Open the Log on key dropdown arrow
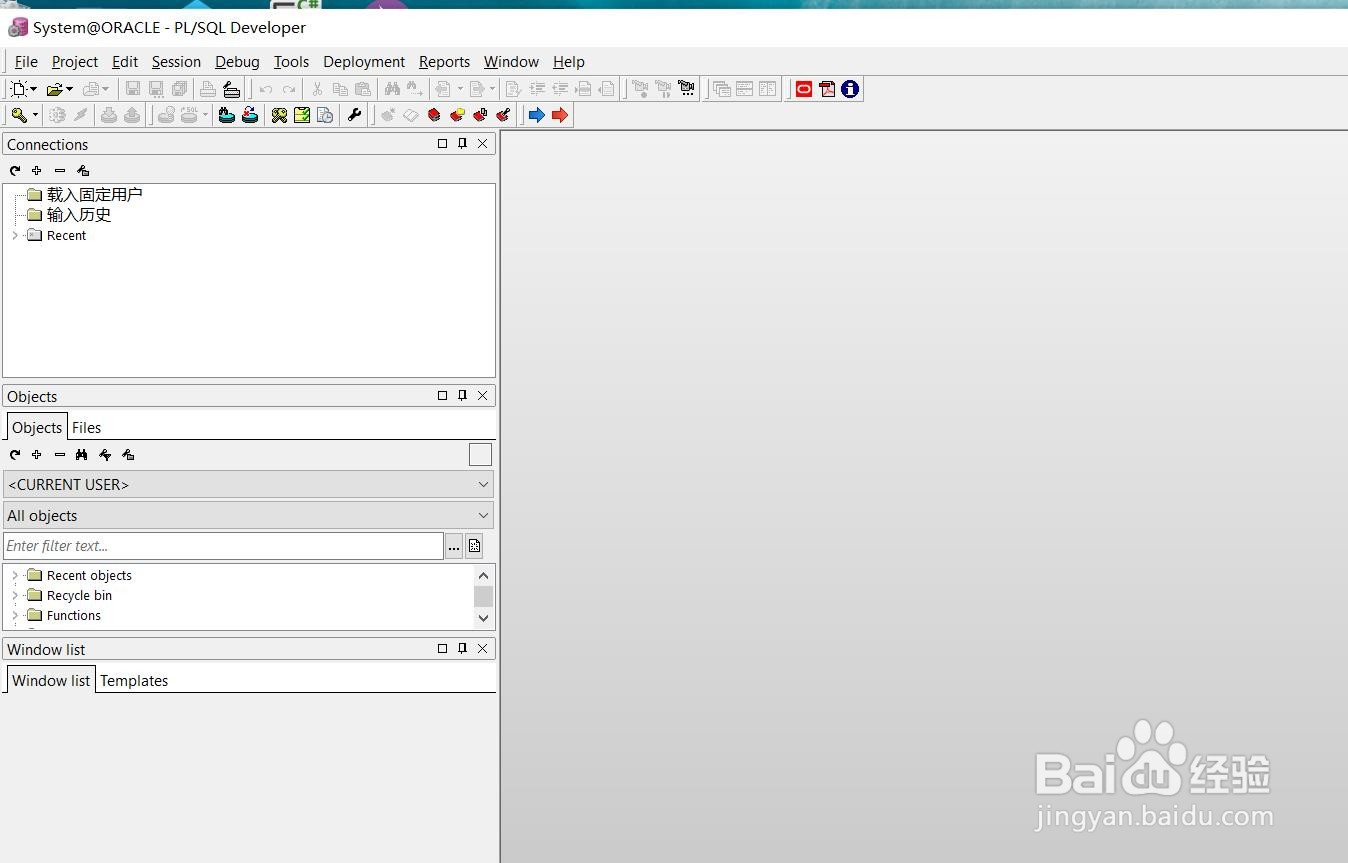Screen dimensions: 1348x863 point(35,115)
